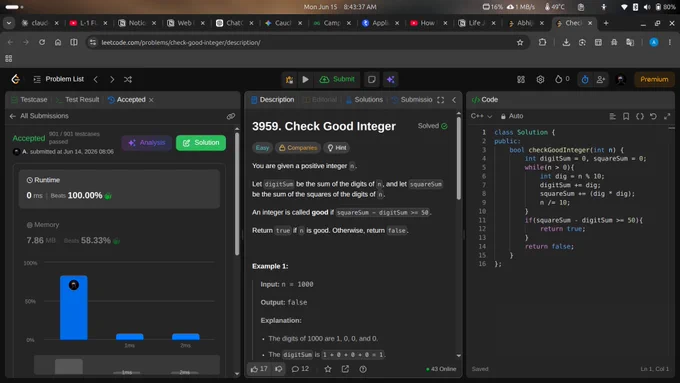Format code with the align icon
Screen dimensions: 680x383
[612, 116]
